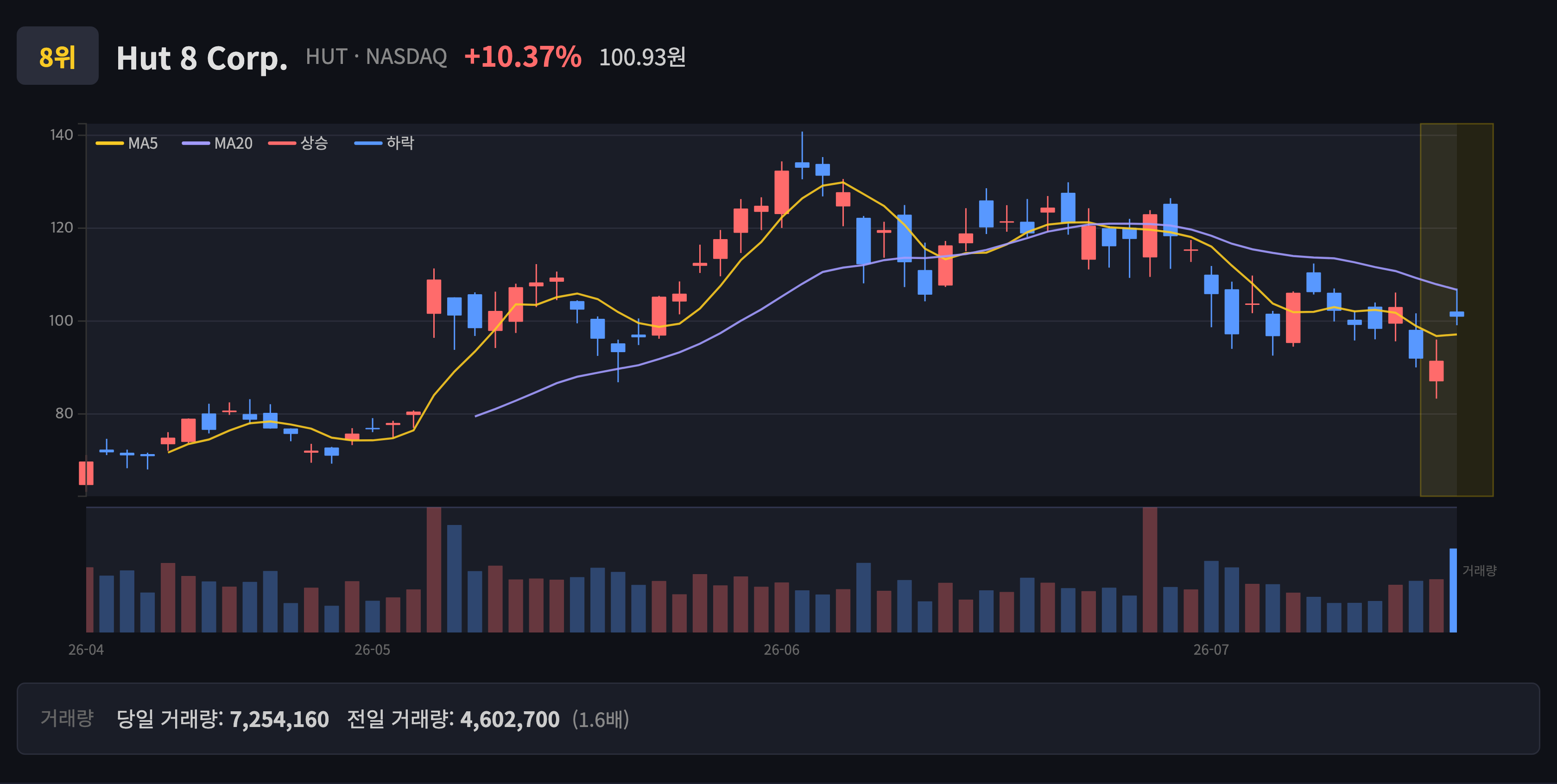Click the 80 price axis label
The image size is (1557, 784).
click(x=64, y=413)
